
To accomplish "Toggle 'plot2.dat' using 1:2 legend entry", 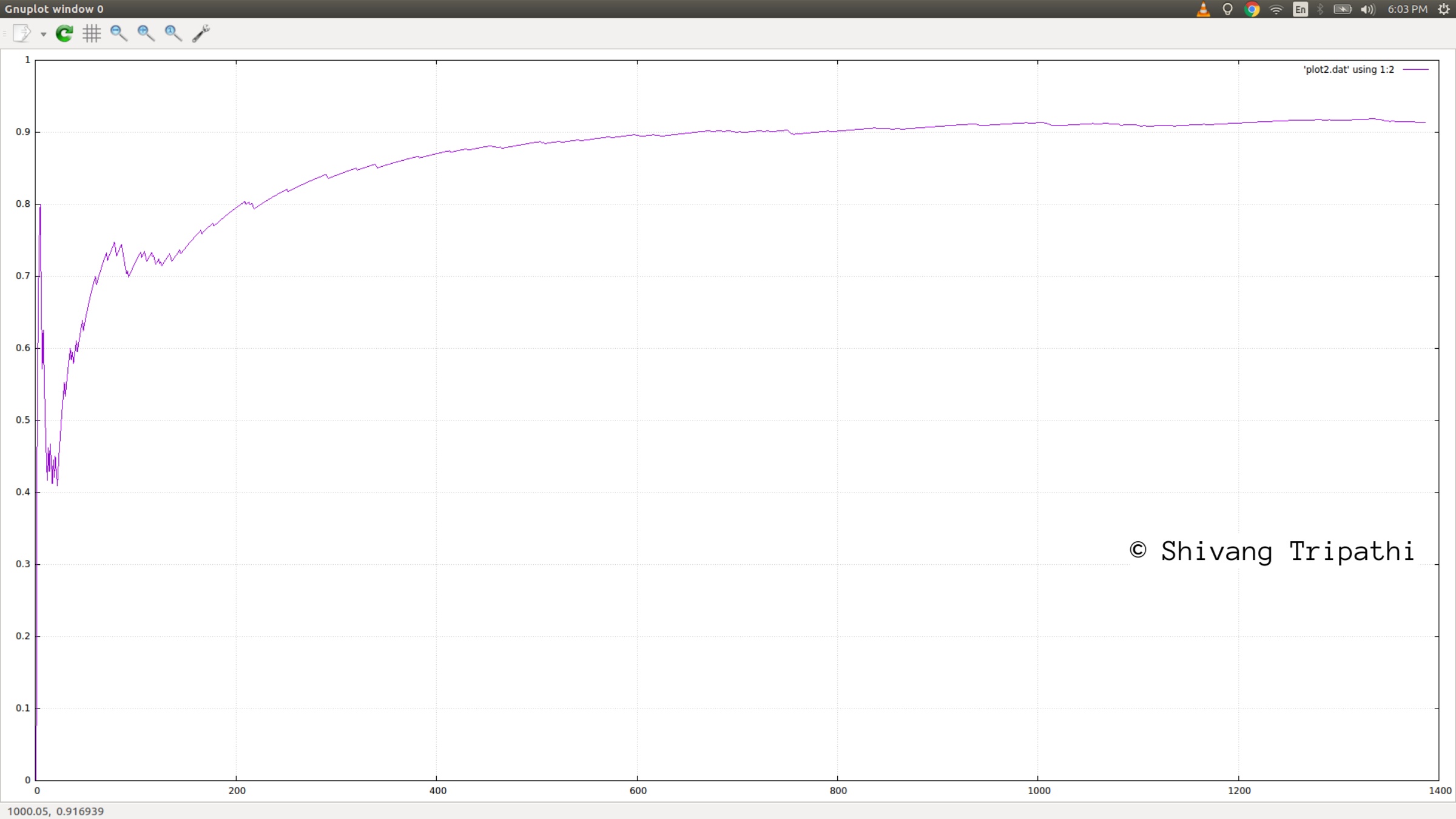I will tap(1348, 70).
